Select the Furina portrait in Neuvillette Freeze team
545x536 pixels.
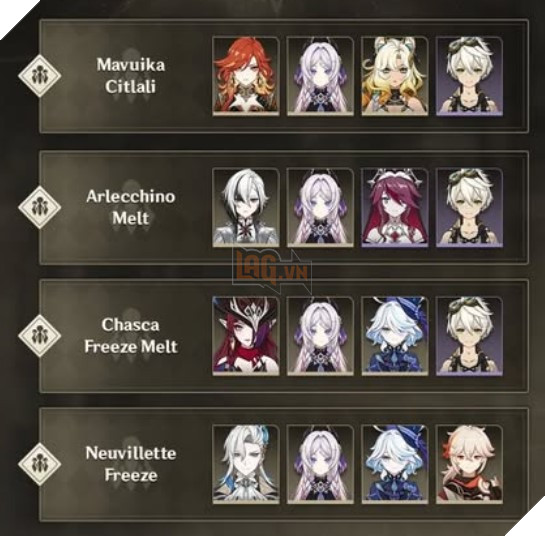coord(395,464)
